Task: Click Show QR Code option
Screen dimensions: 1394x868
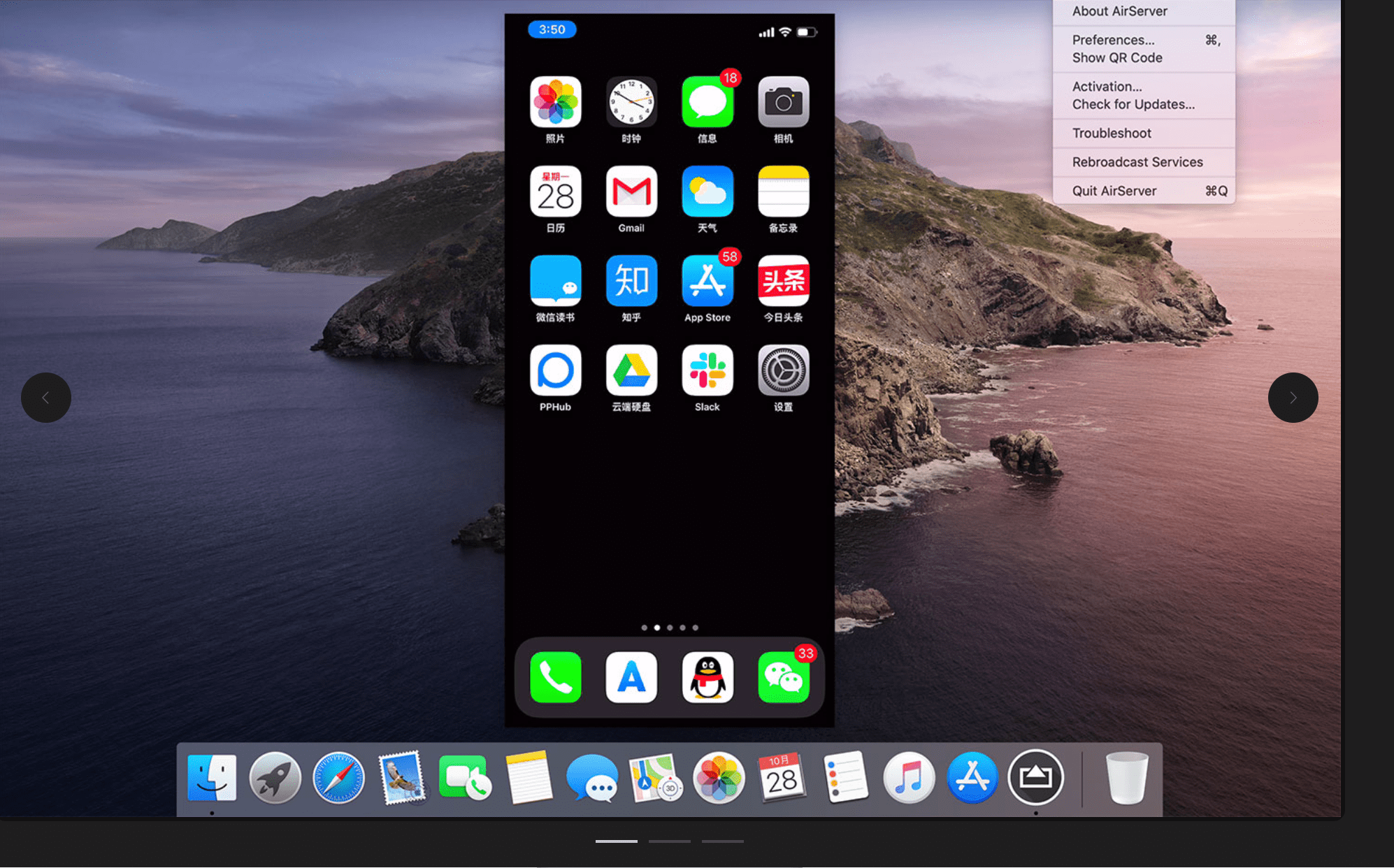Action: click(x=1117, y=57)
